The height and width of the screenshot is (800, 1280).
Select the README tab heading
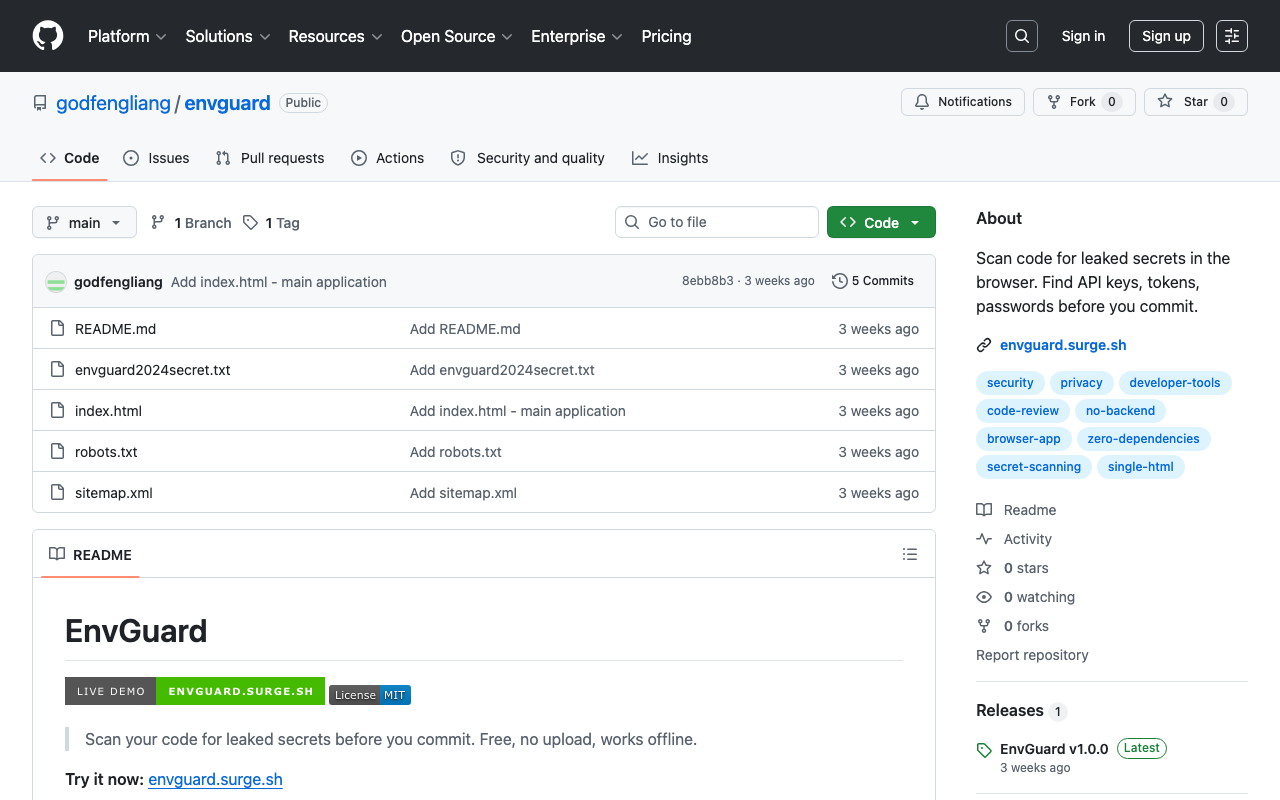coord(90,554)
